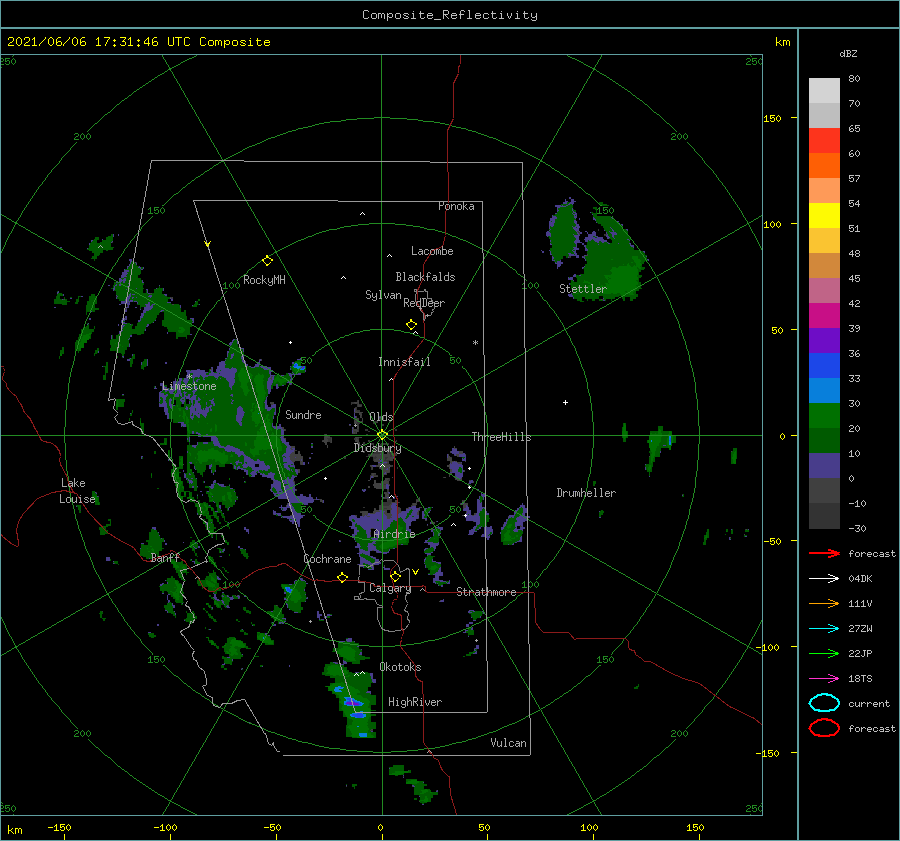Click the asterisk marker east of Innisfail
The height and width of the screenshot is (841, 900).
(x=475, y=343)
